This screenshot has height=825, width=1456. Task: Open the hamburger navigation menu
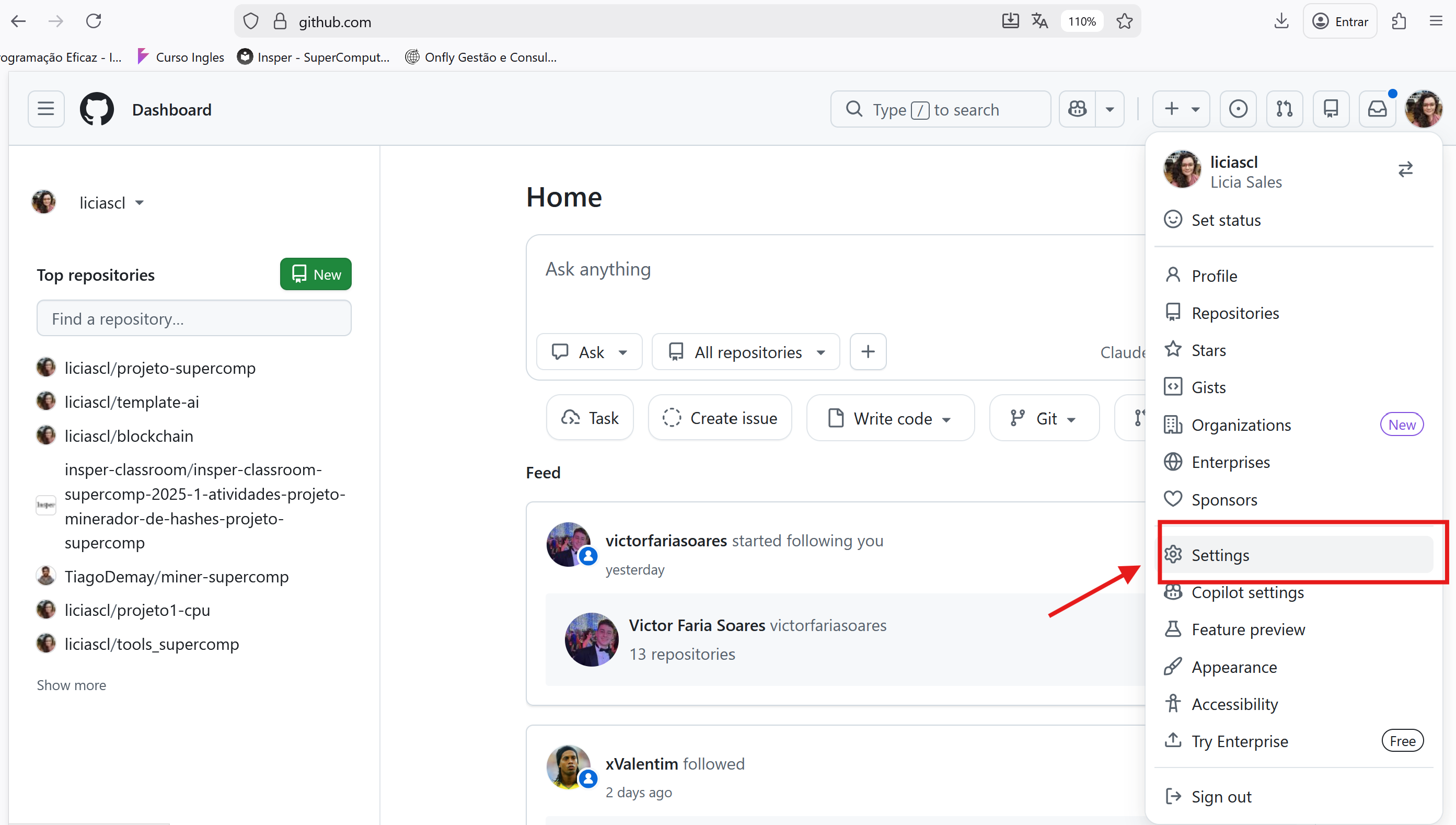(46, 109)
